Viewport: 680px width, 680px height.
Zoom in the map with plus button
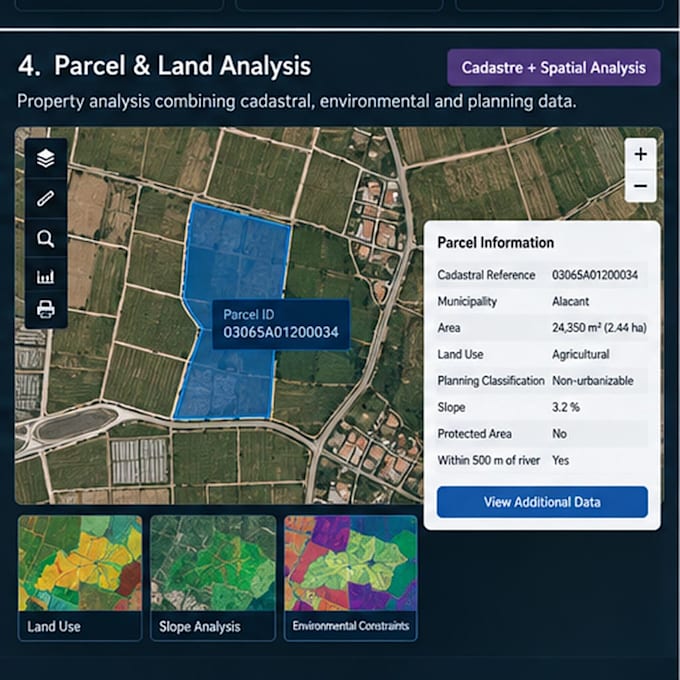[641, 154]
